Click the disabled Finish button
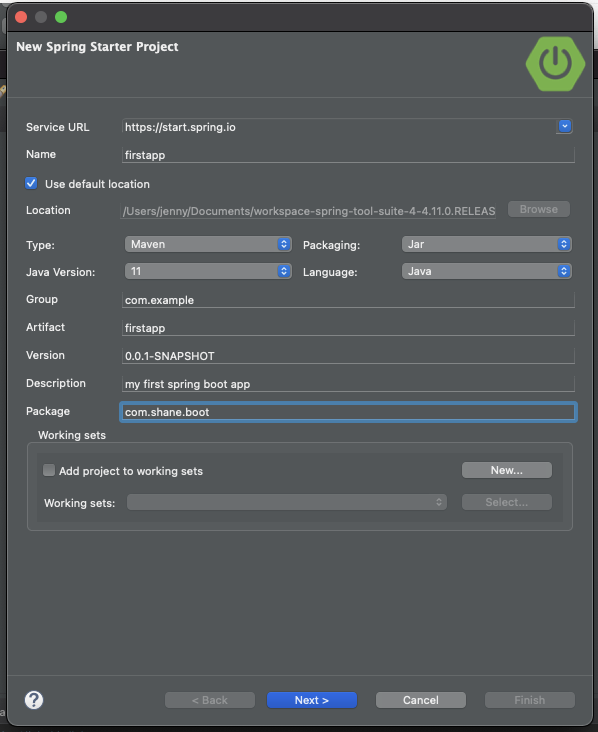This screenshot has width=598, height=732. (x=529, y=700)
